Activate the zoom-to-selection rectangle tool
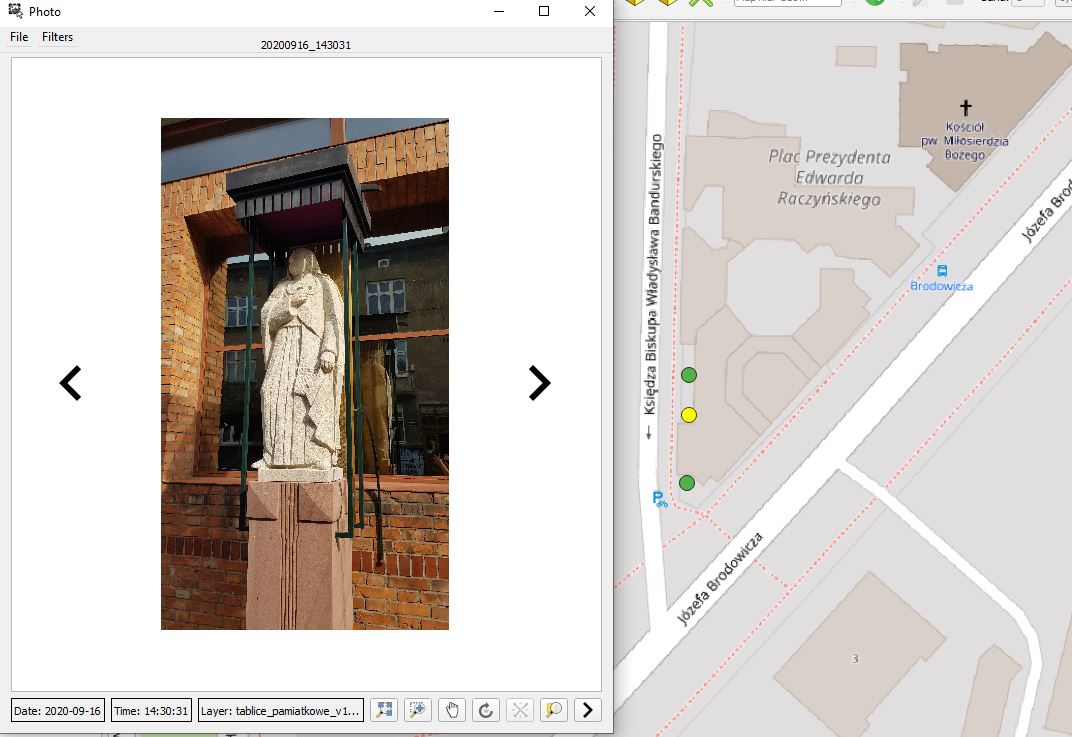The image size is (1072, 737). click(x=418, y=710)
